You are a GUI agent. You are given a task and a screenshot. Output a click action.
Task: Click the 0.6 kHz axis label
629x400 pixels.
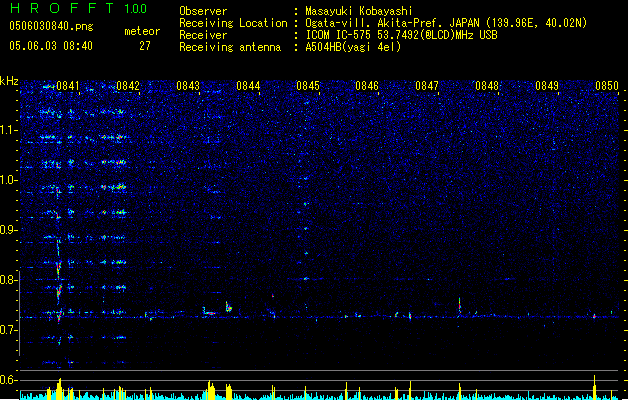[9, 380]
